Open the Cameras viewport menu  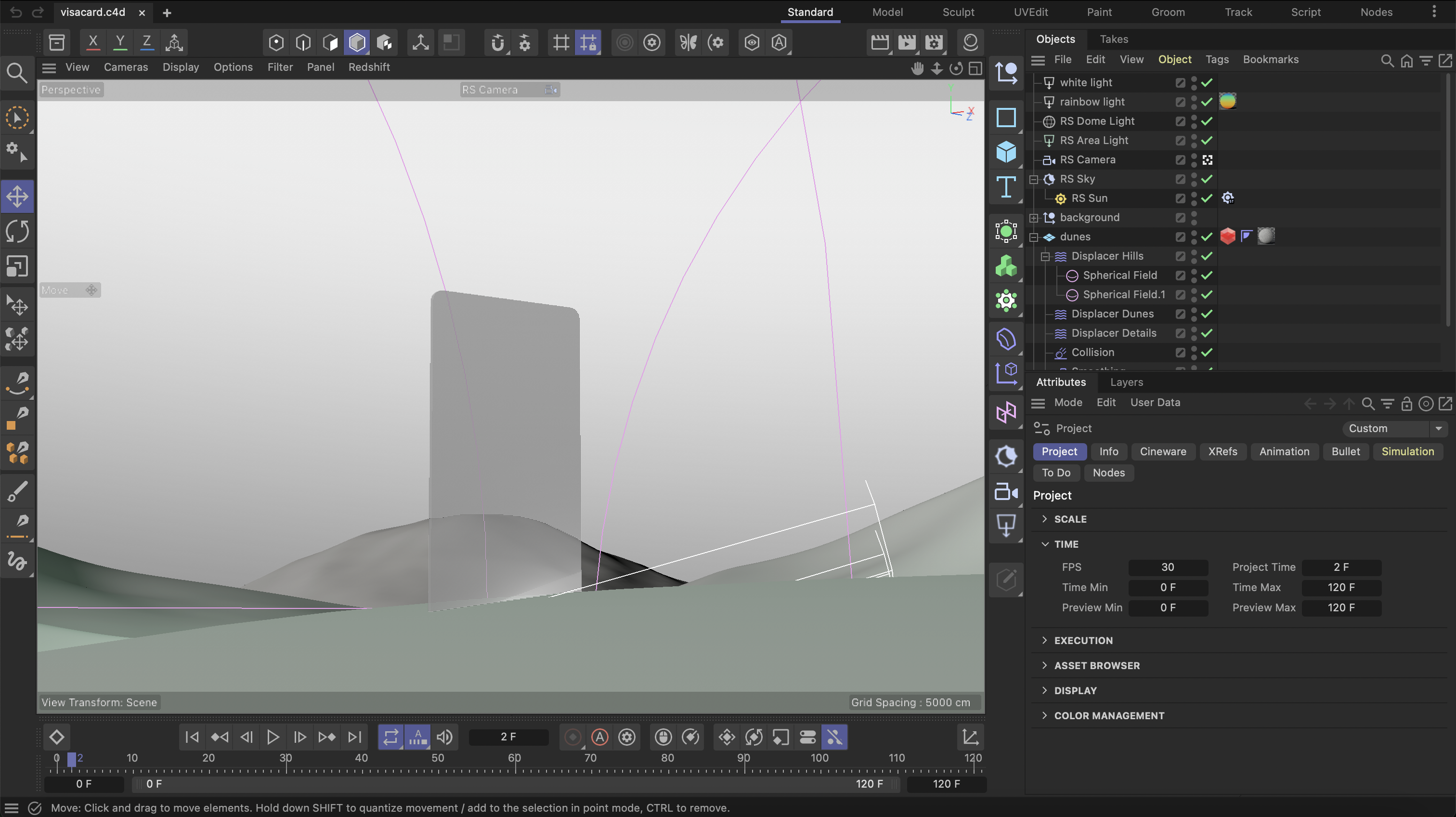(126, 67)
